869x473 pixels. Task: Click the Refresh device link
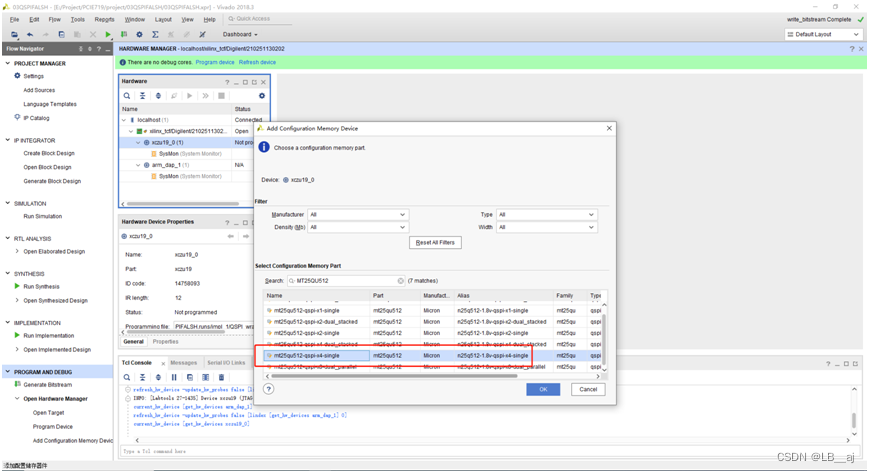coord(257,63)
